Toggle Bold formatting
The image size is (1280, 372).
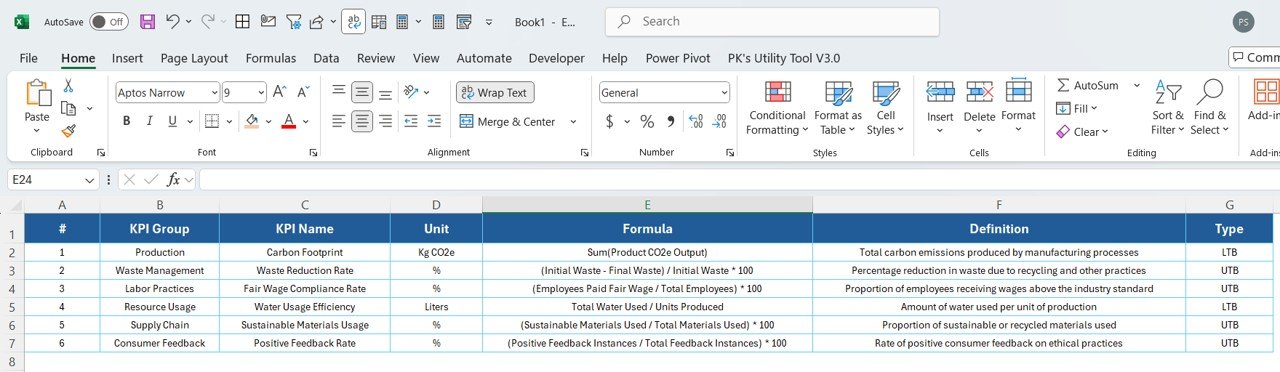click(127, 121)
